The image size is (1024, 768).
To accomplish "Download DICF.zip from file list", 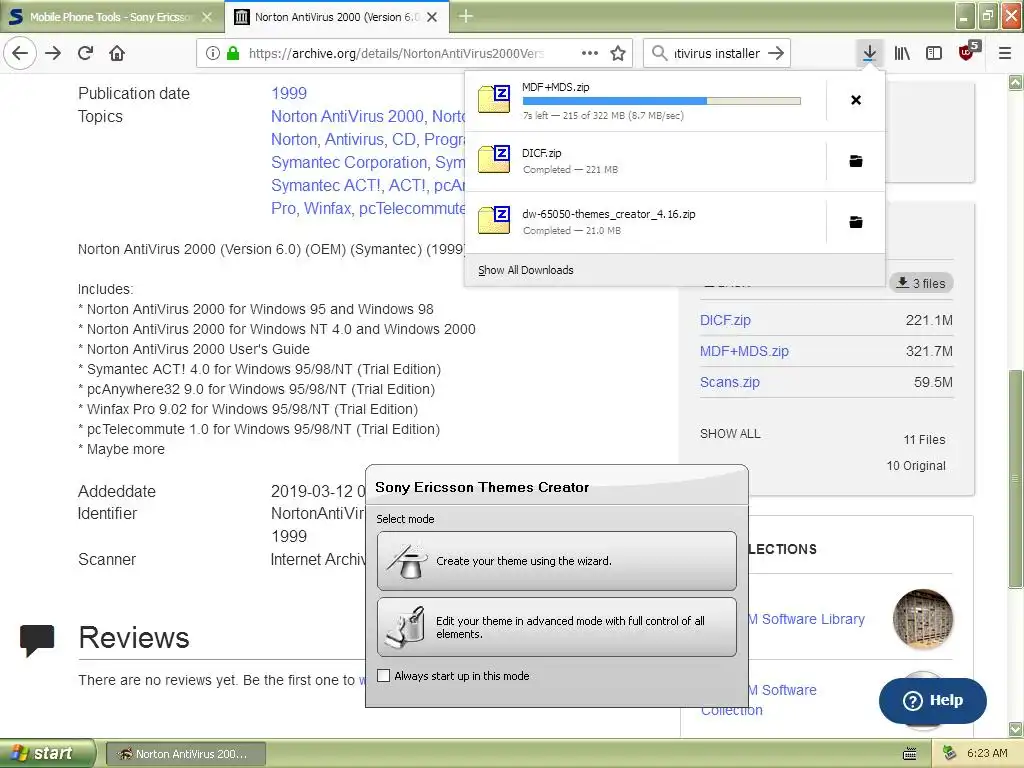I will coord(725,320).
